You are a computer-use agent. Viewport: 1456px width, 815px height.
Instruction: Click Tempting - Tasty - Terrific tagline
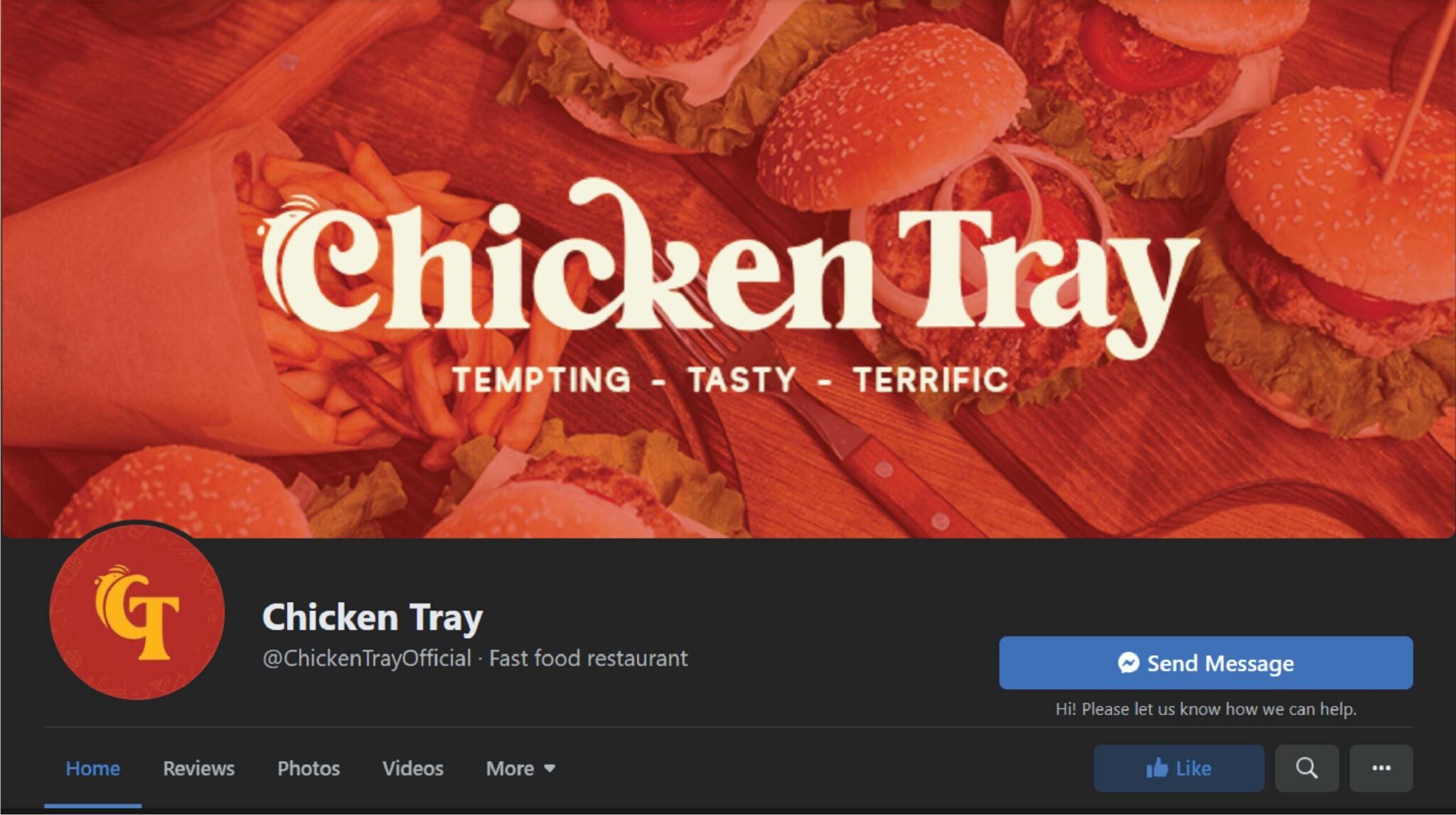[x=730, y=380]
